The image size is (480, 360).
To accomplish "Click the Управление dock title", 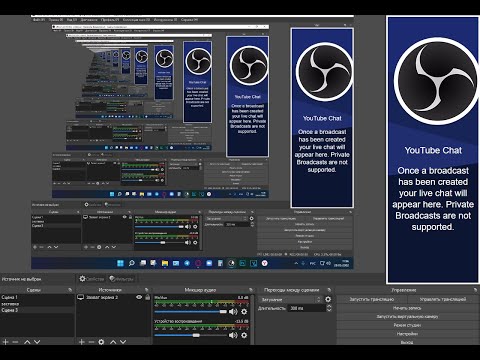I will tap(403, 290).
